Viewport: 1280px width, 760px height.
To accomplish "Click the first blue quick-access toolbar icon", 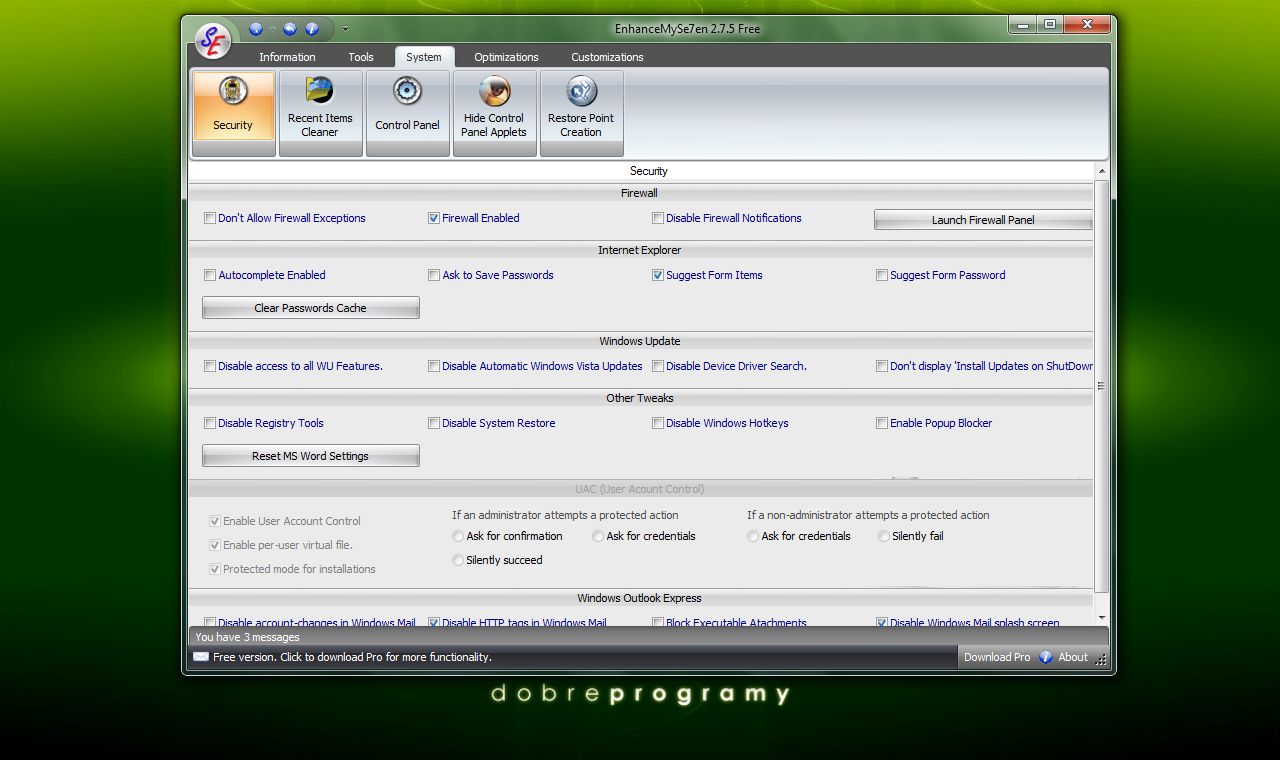I will [255, 29].
